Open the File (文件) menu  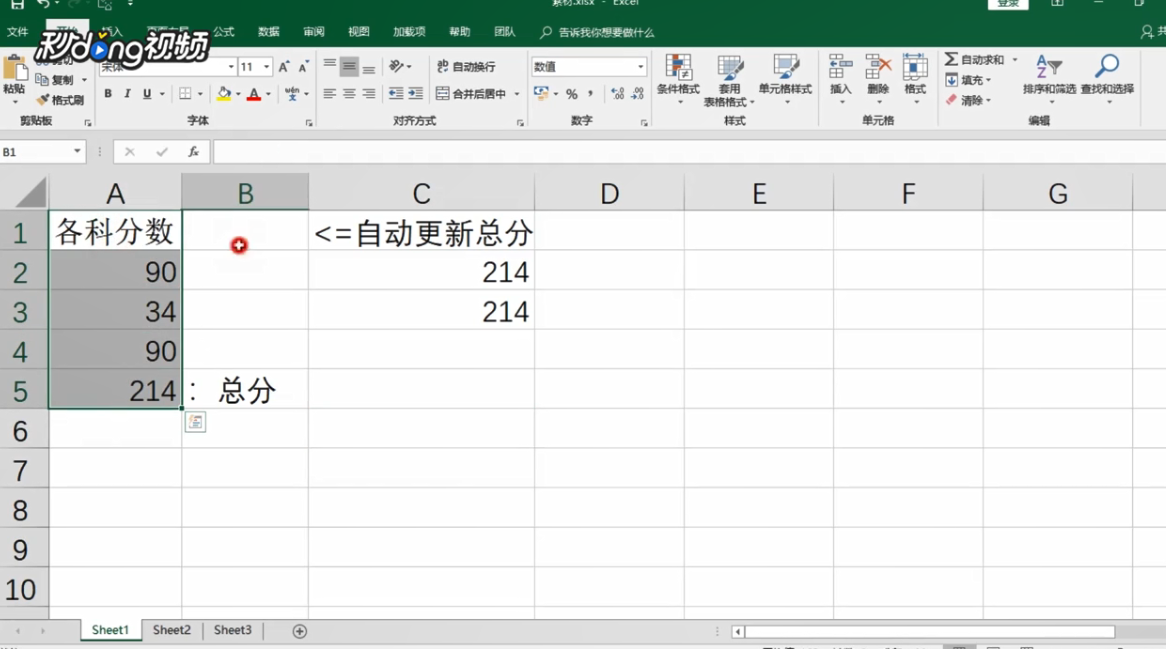pyautogui.click(x=17, y=32)
